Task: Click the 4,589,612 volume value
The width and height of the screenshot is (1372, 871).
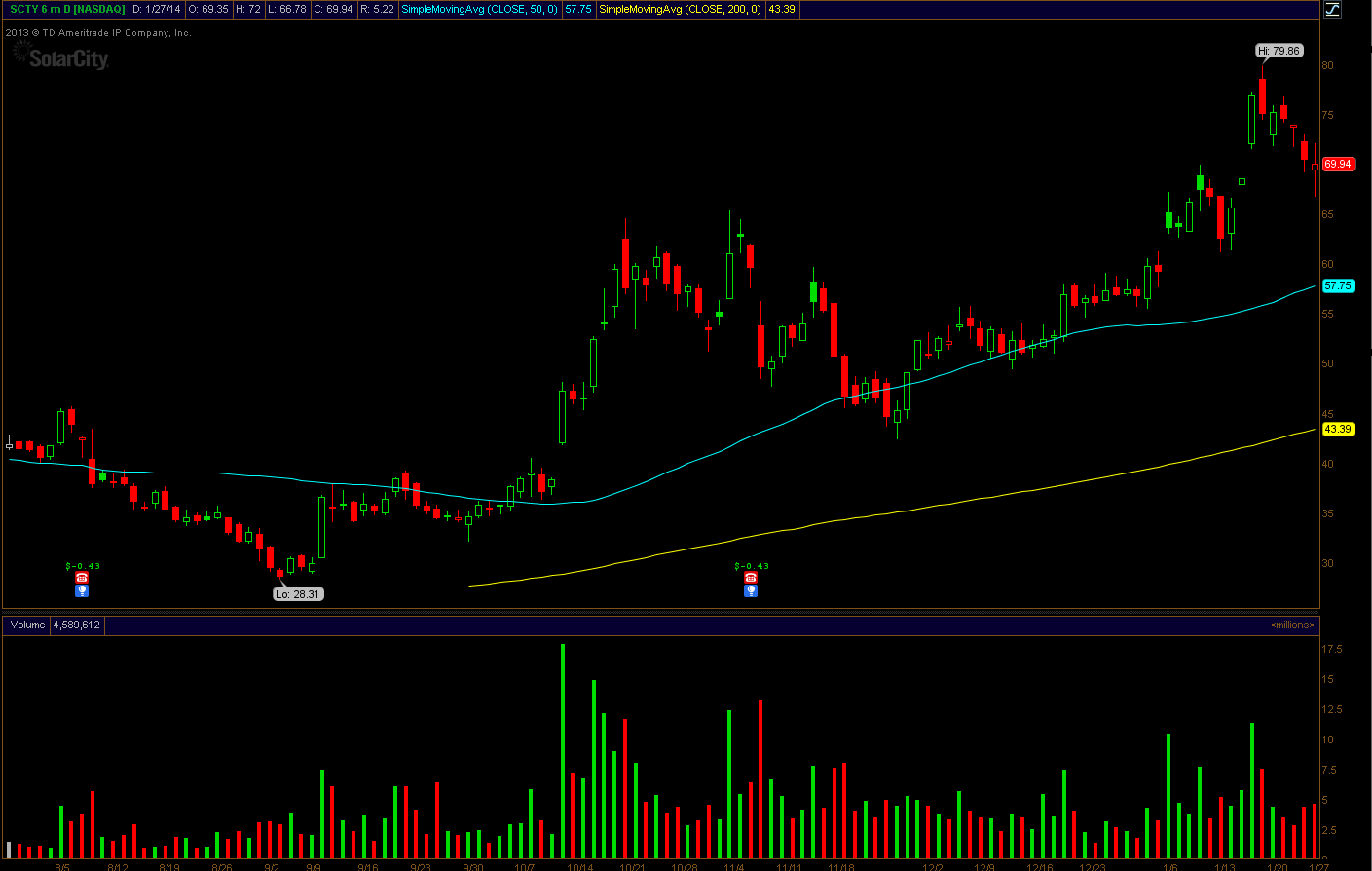Action: [76, 625]
